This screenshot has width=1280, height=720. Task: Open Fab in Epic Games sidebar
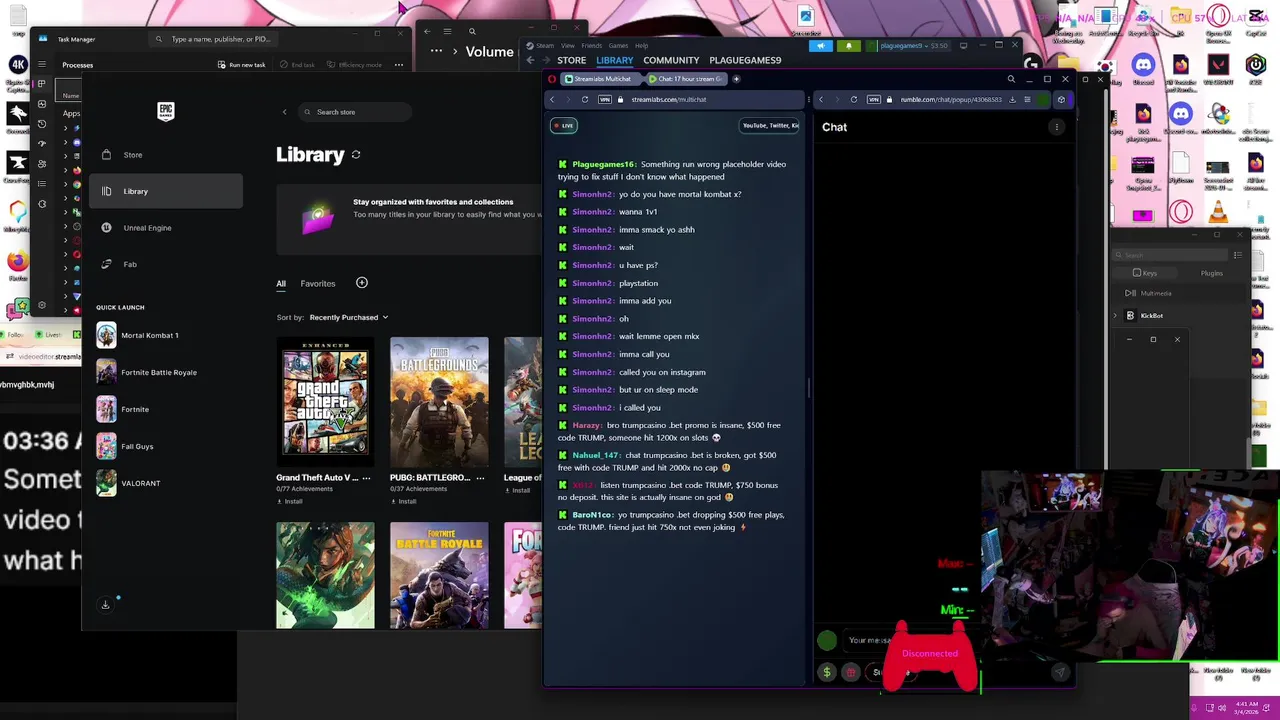[x=129, y=264]
